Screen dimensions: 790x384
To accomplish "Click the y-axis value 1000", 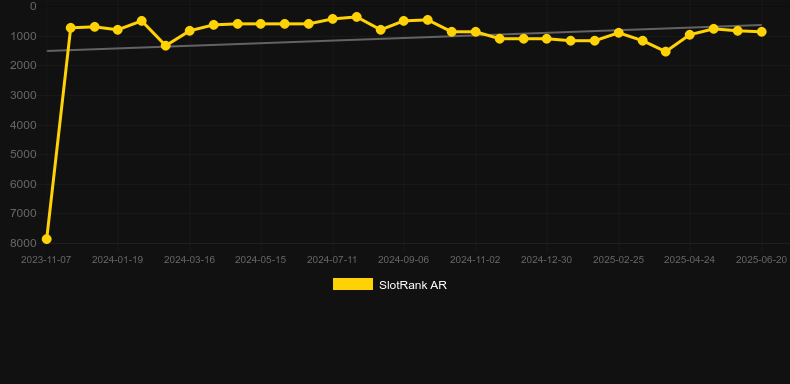I will [x=24, y=36].
